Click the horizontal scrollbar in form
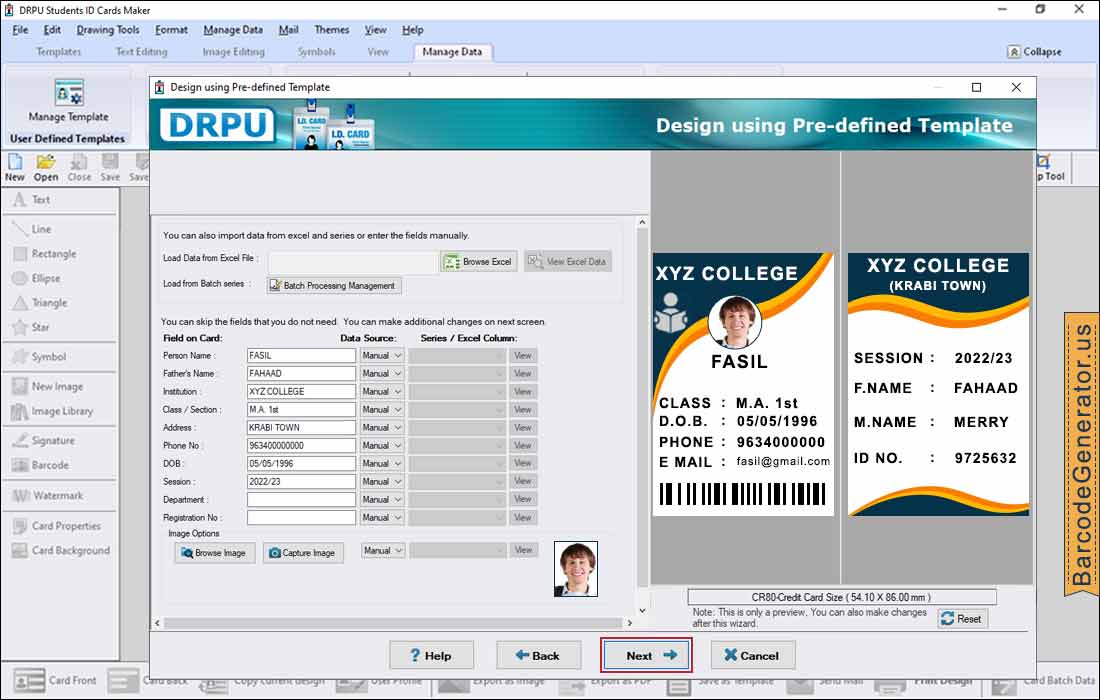This screenshot has width=1100, height=700. point(393,623)
